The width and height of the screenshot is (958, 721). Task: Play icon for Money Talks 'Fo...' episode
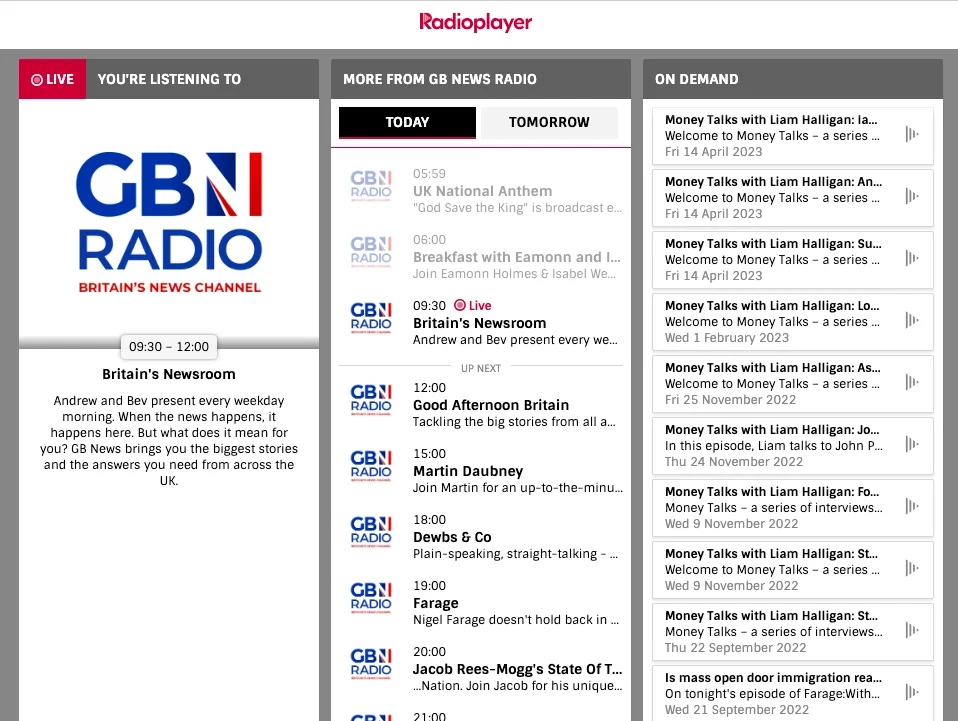(x=912, y=506)
